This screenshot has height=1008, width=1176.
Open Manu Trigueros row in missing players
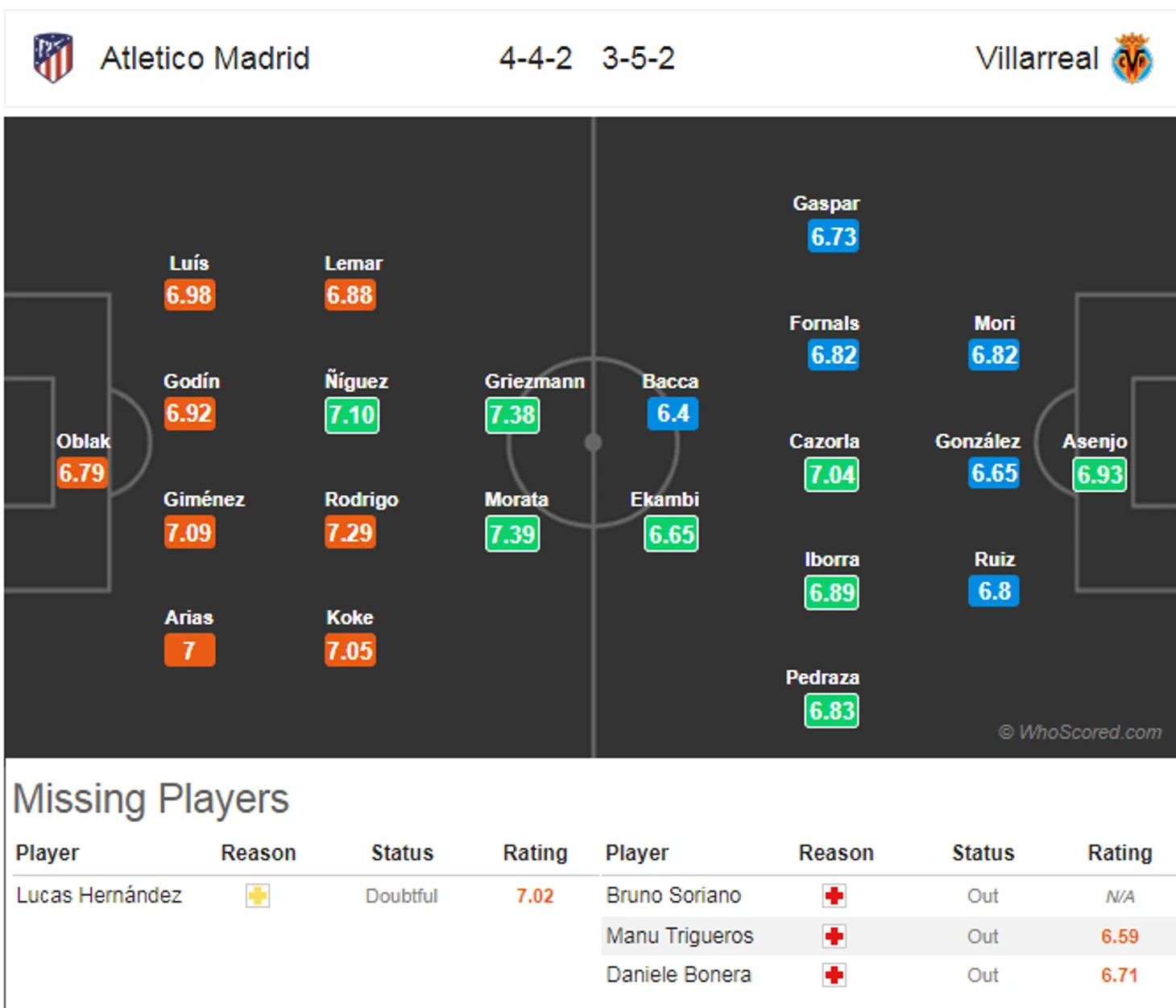680,936
